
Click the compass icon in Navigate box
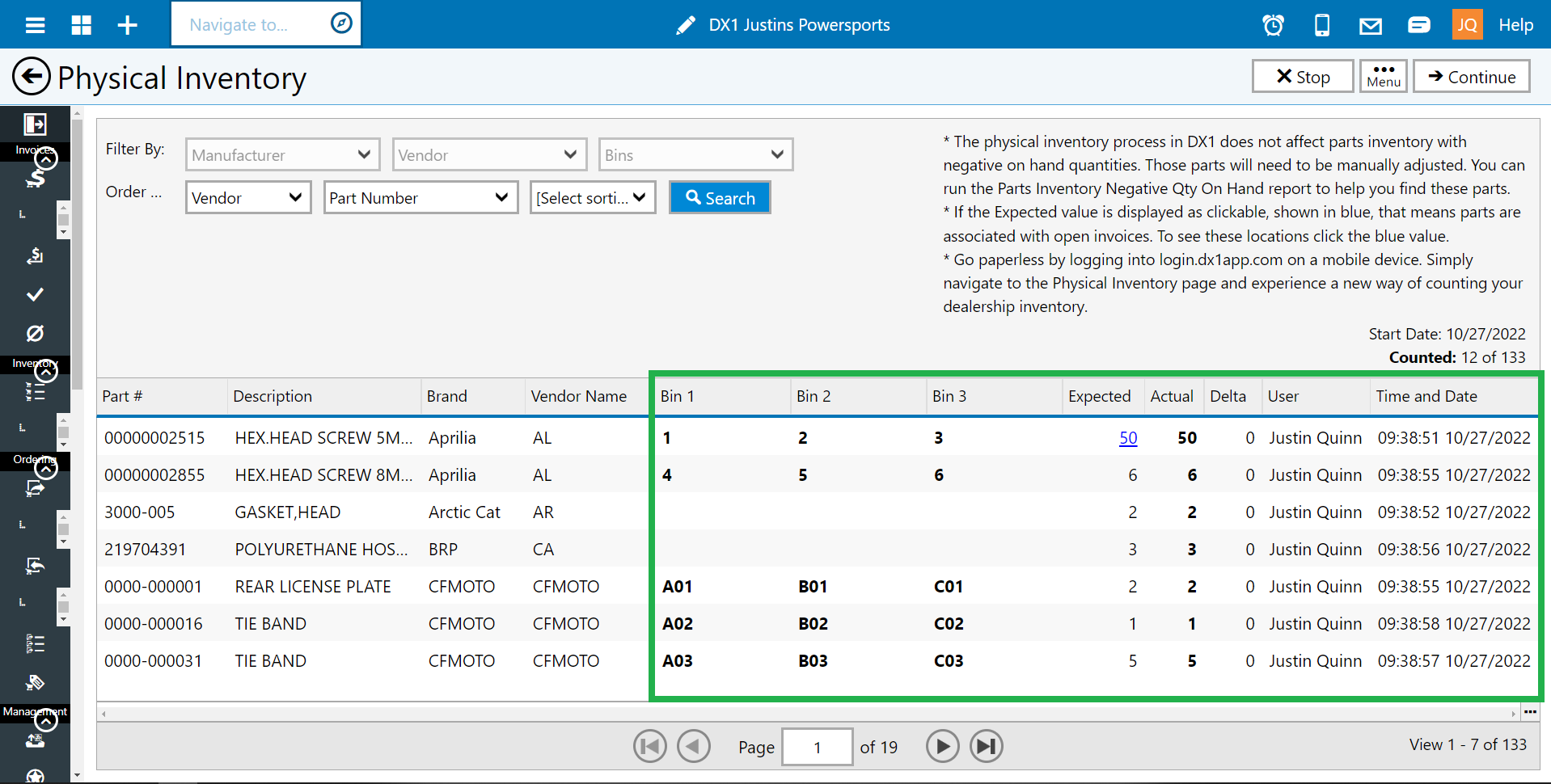click(x=341, y=23)
